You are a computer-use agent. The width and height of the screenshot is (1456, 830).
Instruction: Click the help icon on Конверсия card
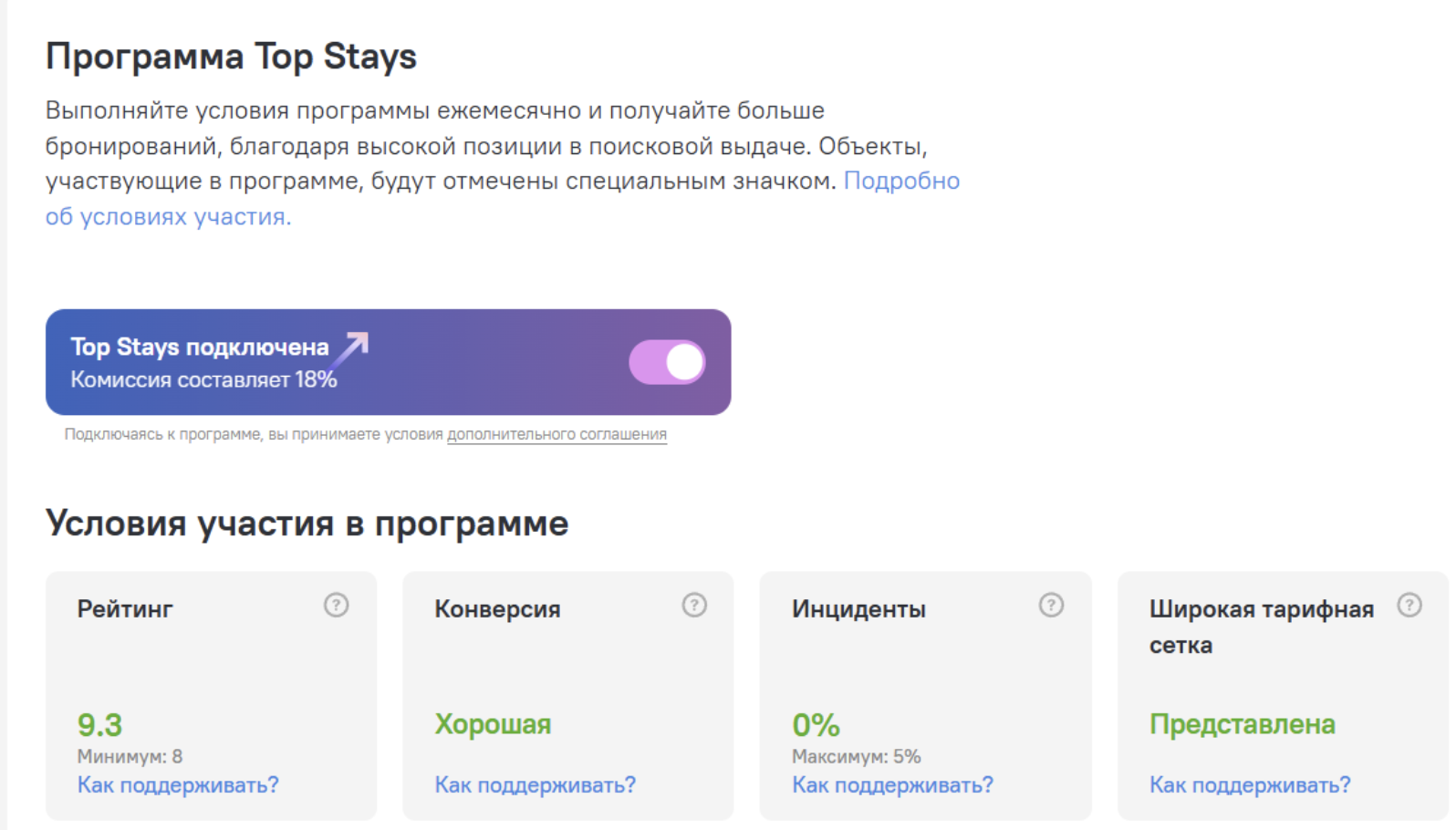point(694,605)
